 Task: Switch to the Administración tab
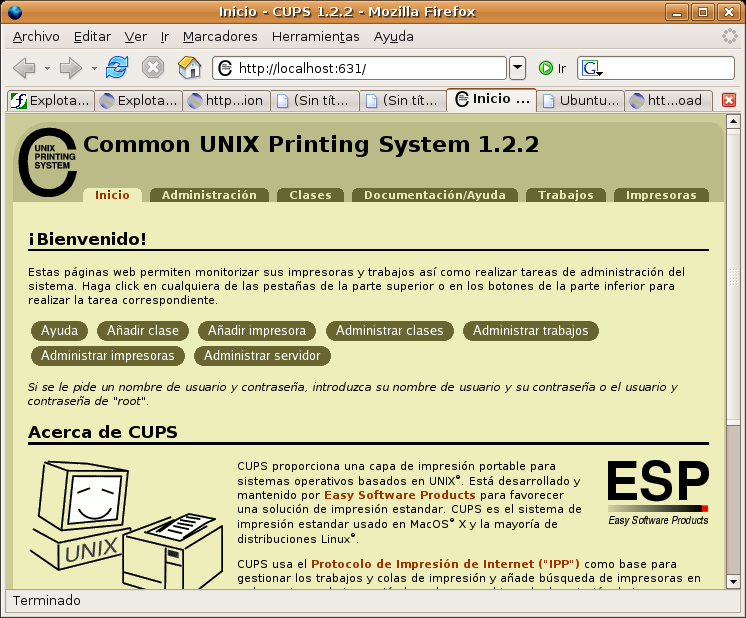[x=209, y=195]
